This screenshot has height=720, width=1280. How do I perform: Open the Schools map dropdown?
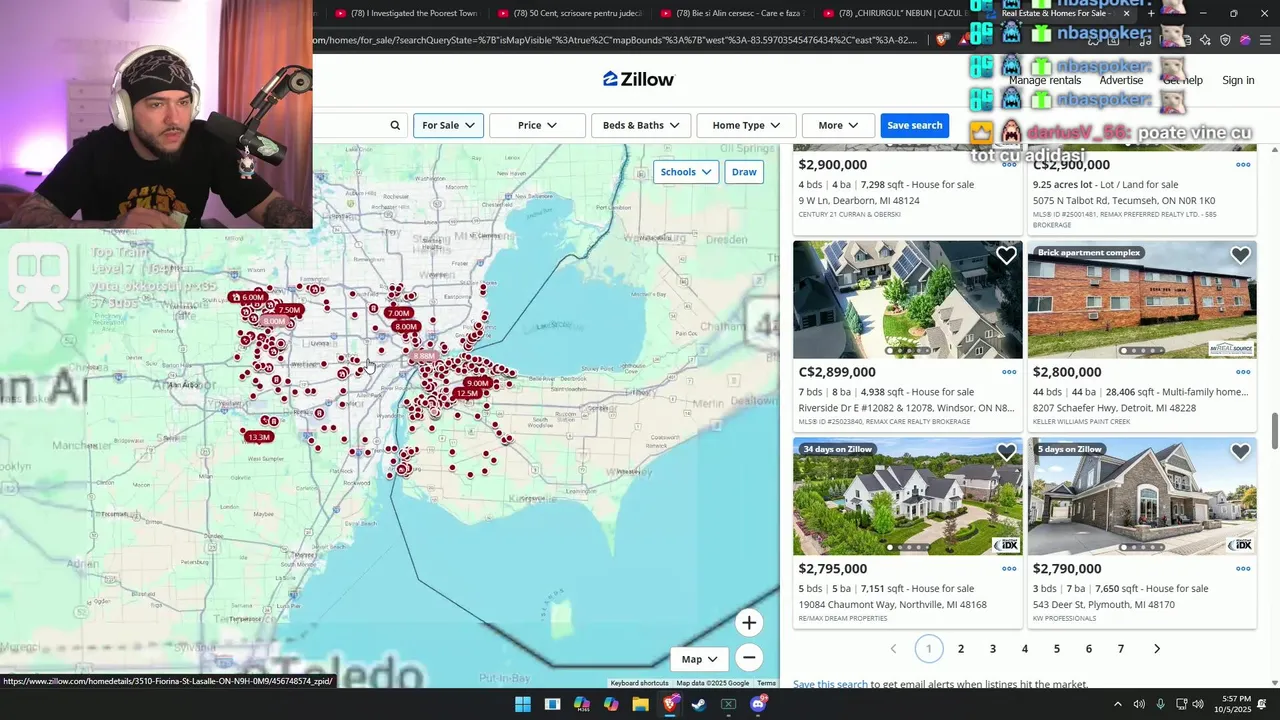[x=686, y=172]
